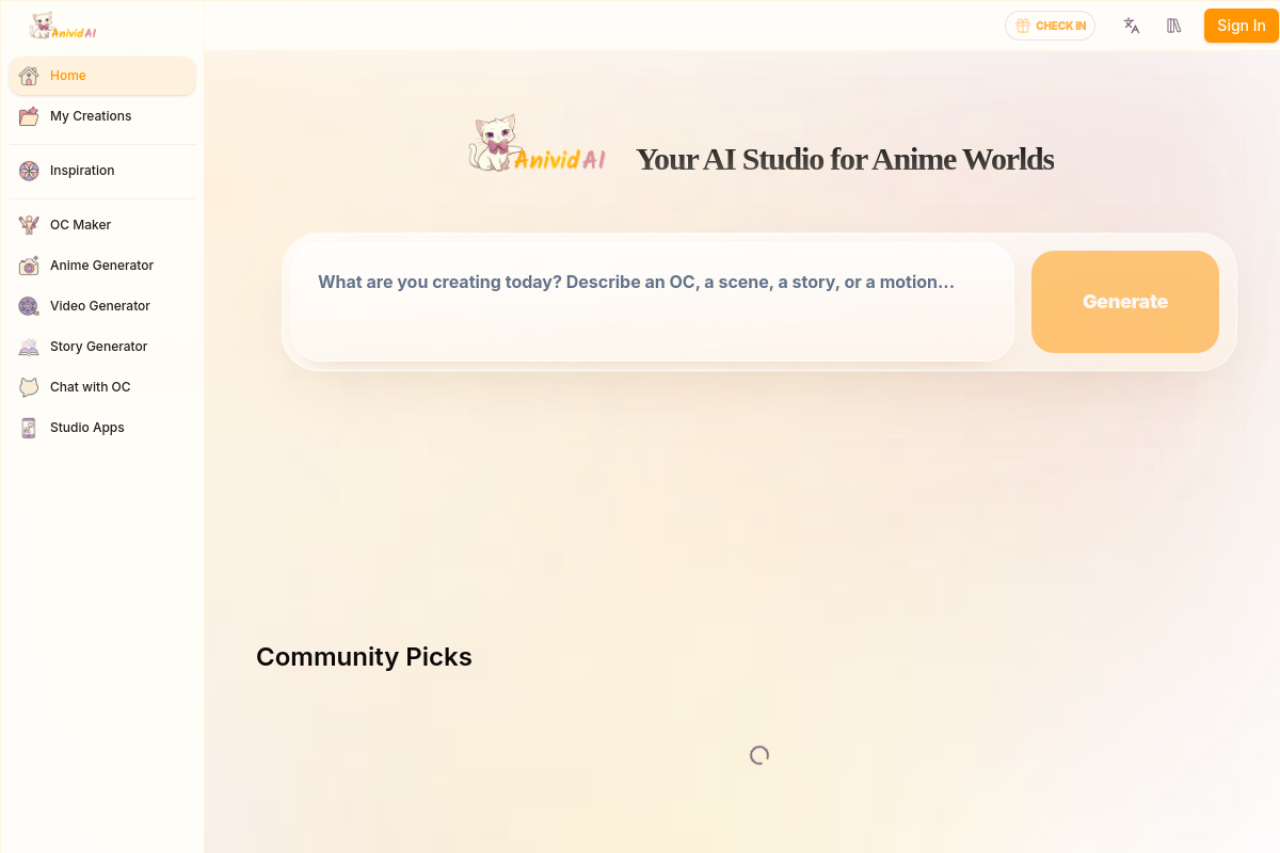Launch the OC Maker tool
This screenshot has width=1280, height=853.
coord(102,225)
